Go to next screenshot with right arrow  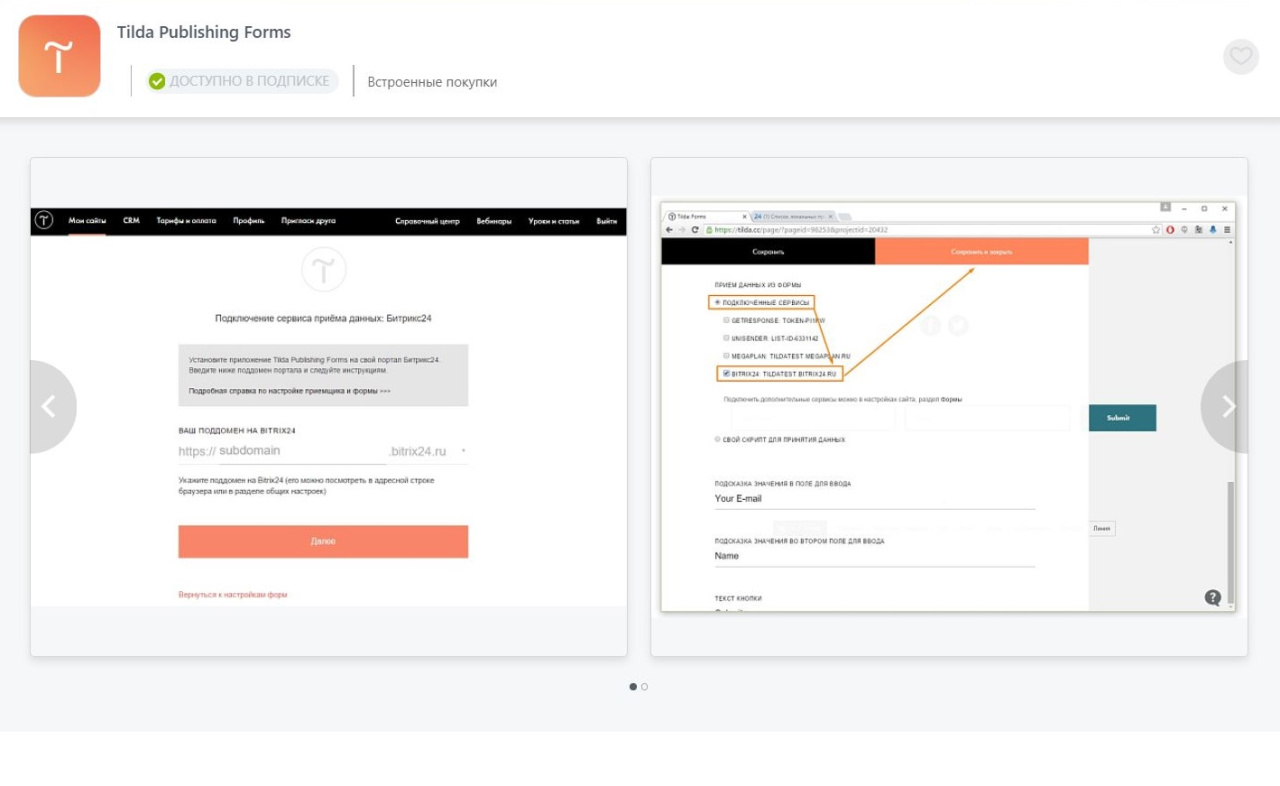click(1226, 407)
